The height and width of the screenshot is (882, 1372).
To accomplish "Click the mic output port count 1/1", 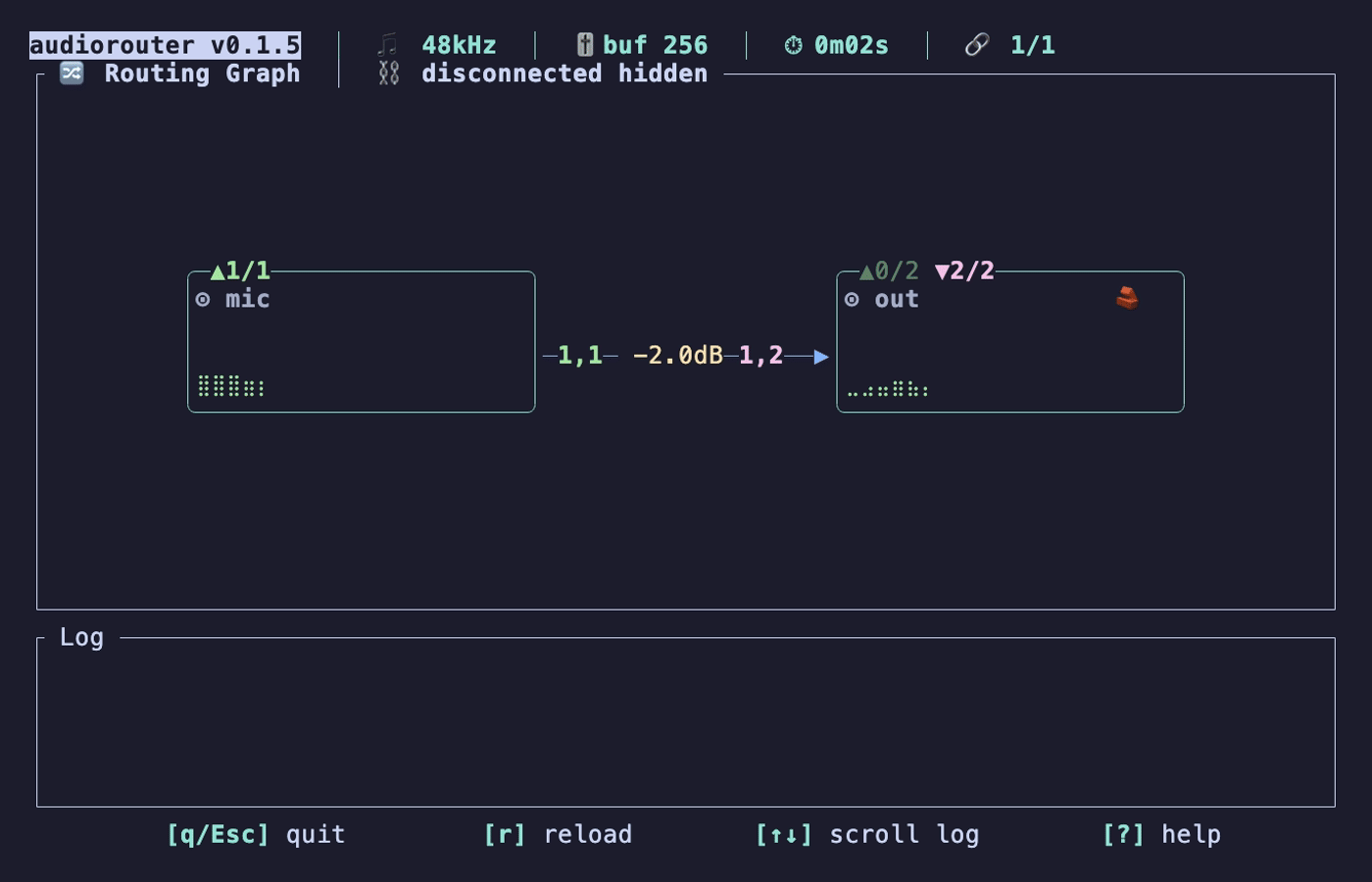I will [x=240, y=270].
